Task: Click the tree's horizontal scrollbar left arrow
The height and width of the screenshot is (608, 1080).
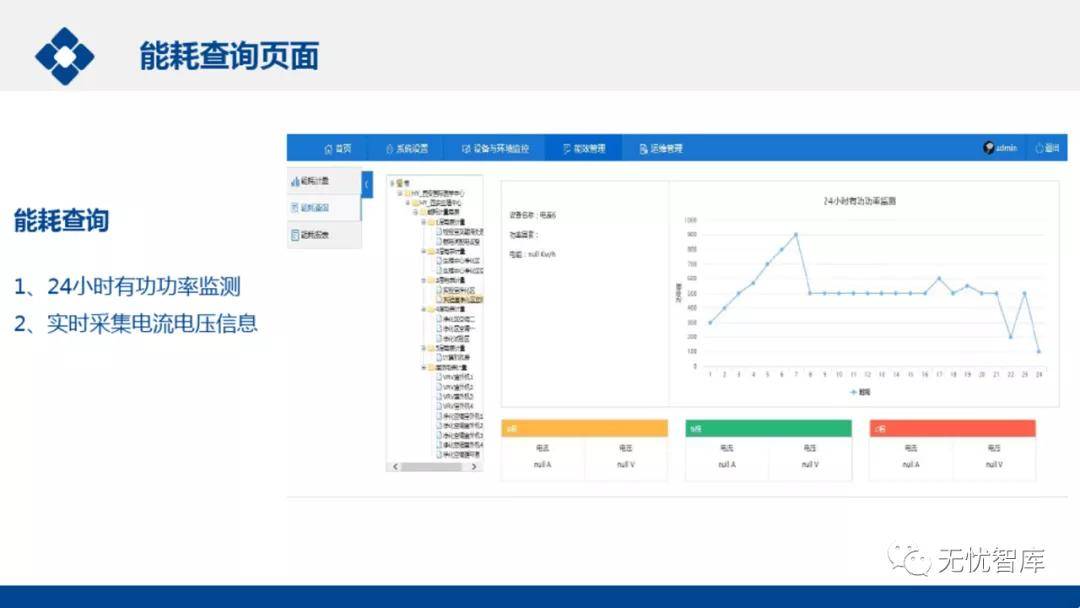Action: [x=393, y=467]
